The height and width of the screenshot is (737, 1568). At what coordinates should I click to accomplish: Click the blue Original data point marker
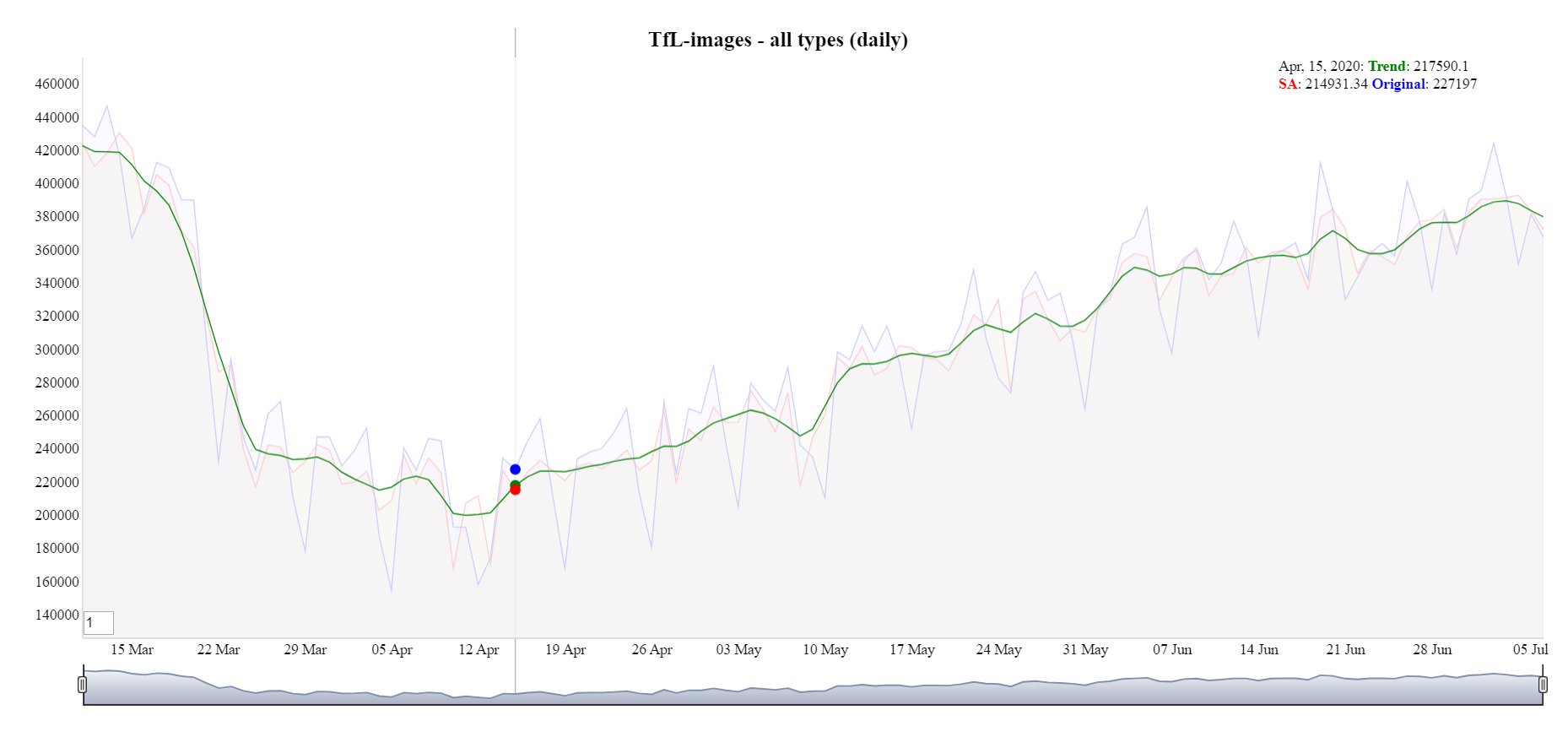pyautogui.click(x=515, y=469)
